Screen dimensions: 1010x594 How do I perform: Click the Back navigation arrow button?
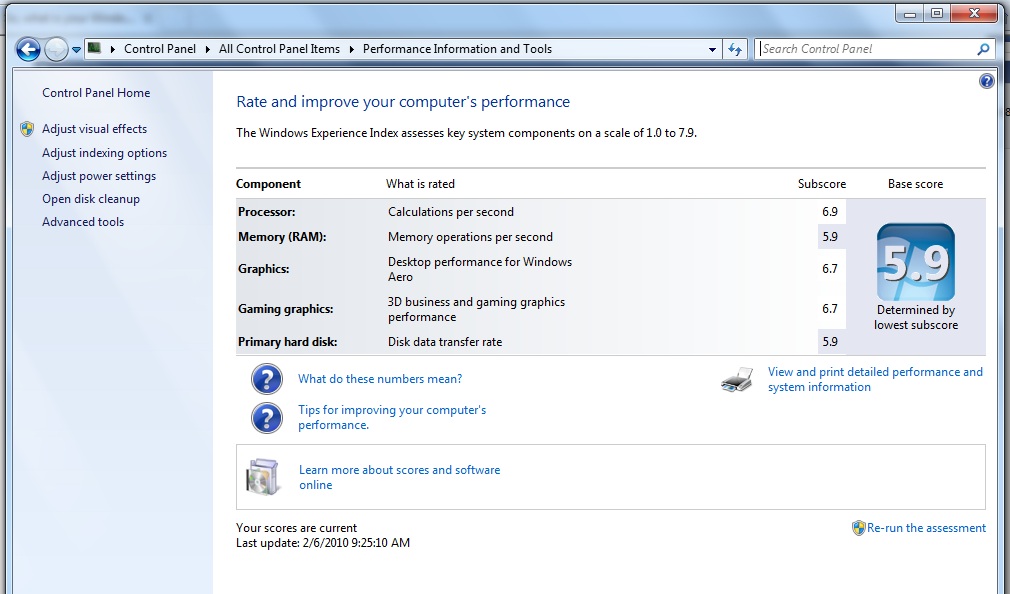coord(28,49)
